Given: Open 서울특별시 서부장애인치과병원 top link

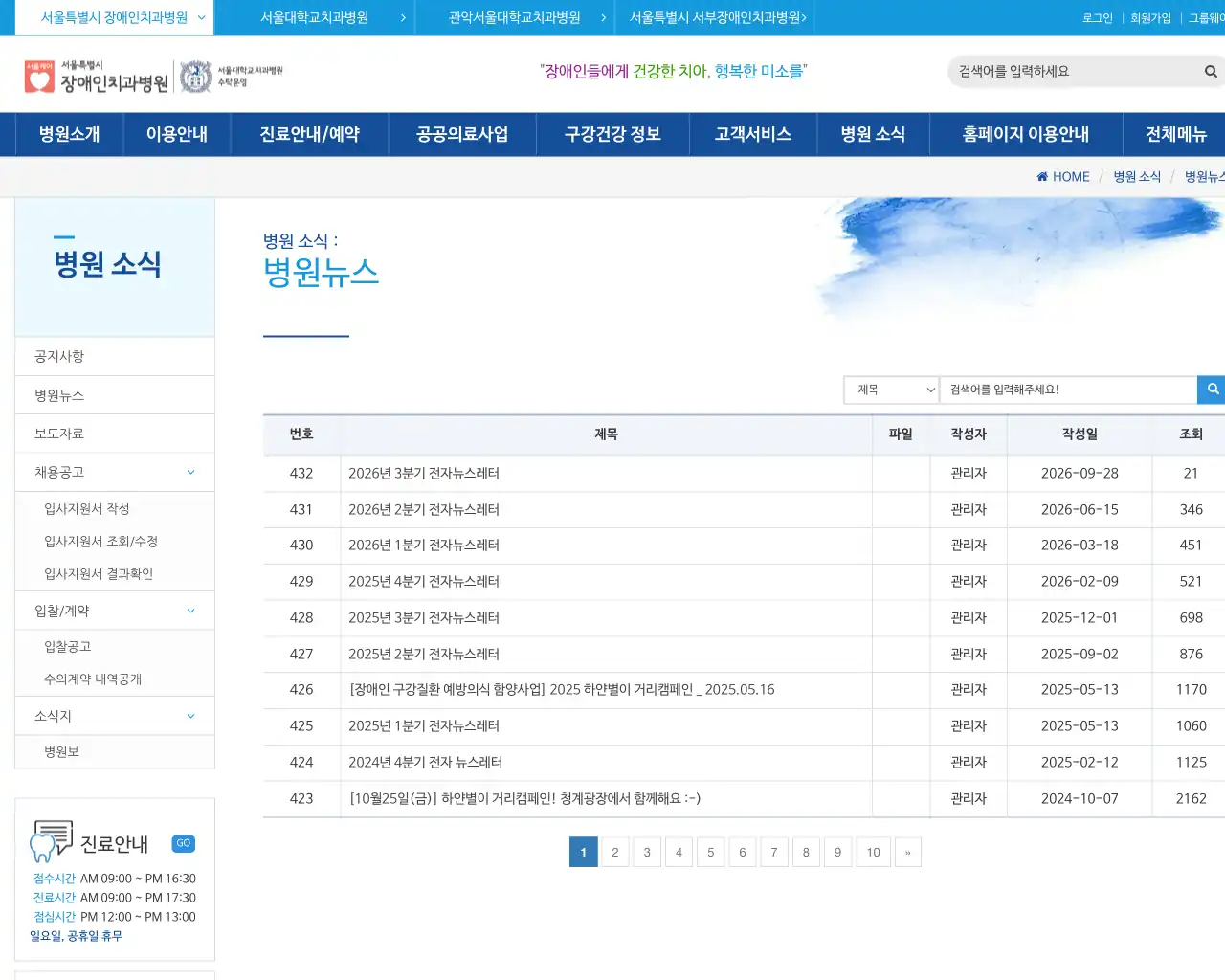Looking at the screenshot, I should 715,17.
